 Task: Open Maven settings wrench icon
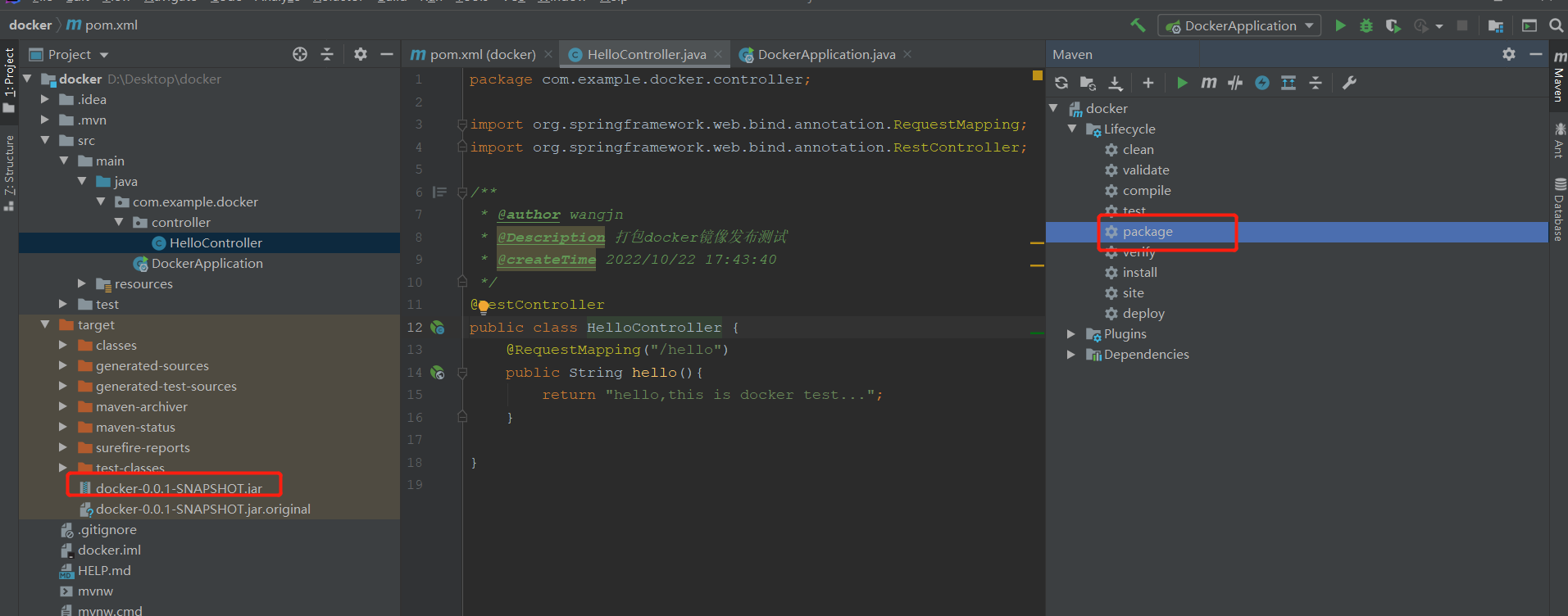coord(1349,83)
